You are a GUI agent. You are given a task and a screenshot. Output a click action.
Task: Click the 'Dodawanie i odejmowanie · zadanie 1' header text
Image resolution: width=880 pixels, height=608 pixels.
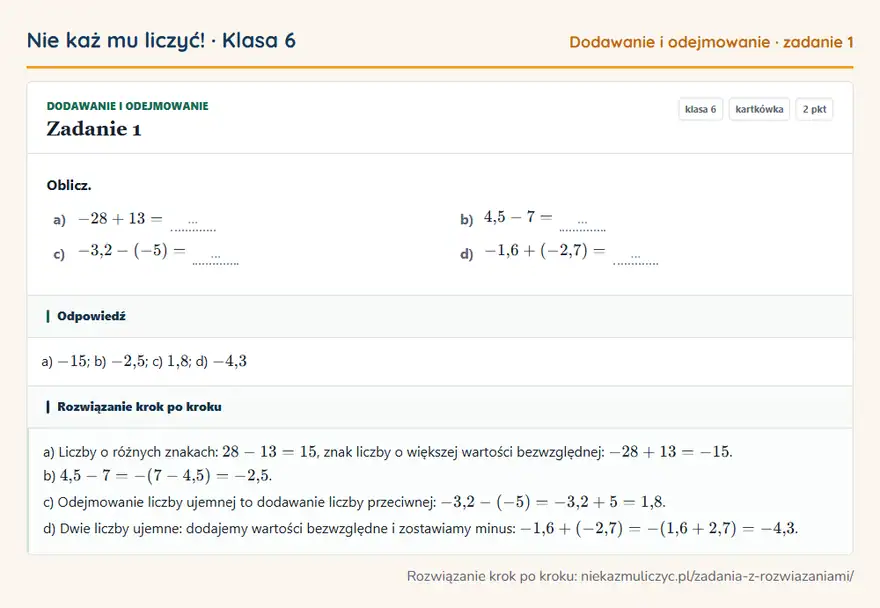[711, 42]
